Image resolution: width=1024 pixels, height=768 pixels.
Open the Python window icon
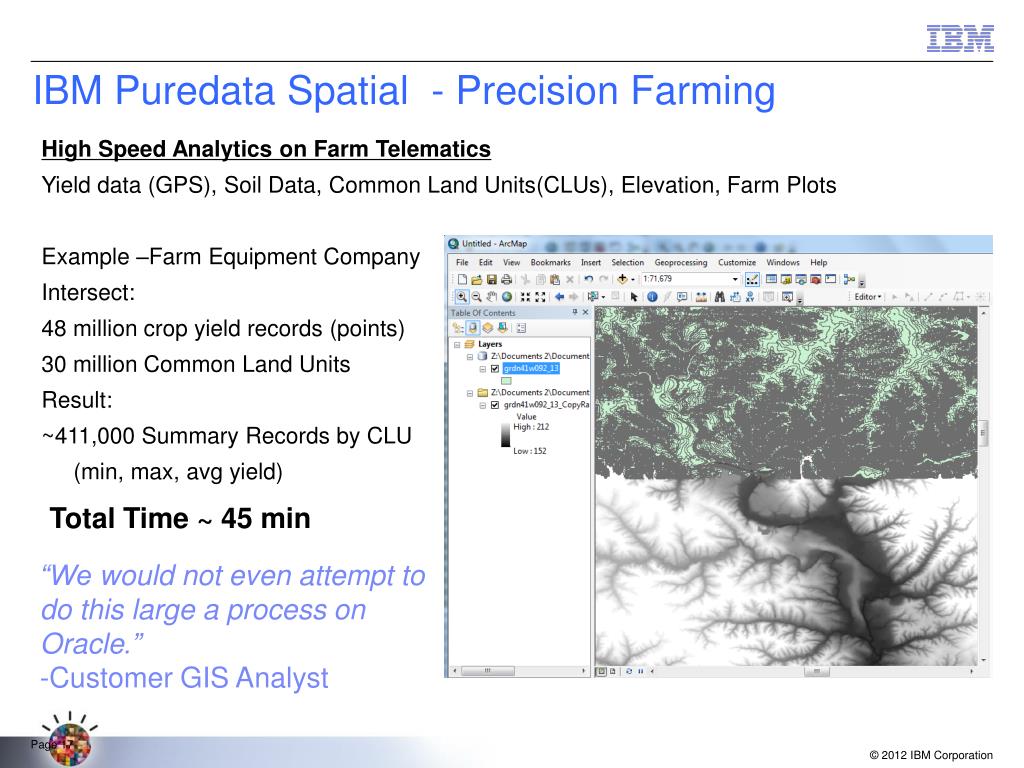(x=831, y=279)
